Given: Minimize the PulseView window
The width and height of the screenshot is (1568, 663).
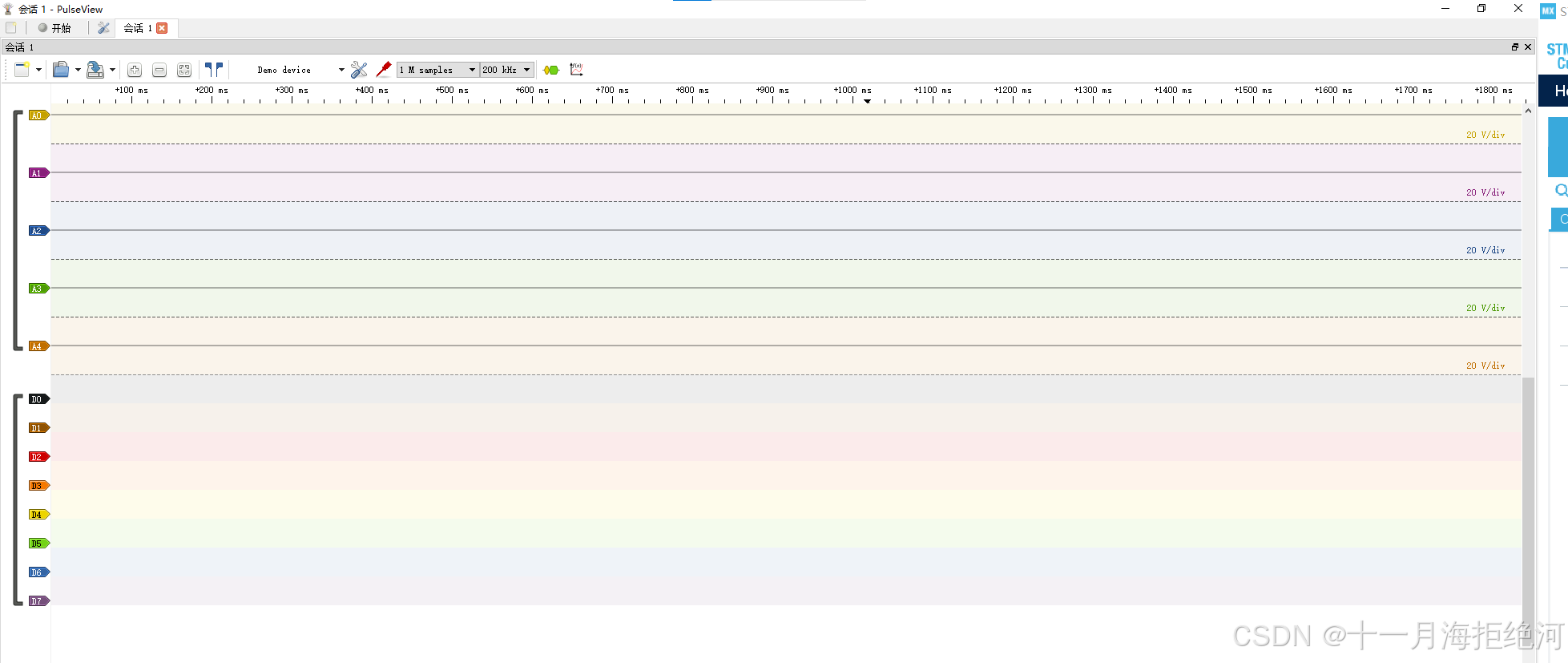Looking at the screenshot, I should (1445, 9).
